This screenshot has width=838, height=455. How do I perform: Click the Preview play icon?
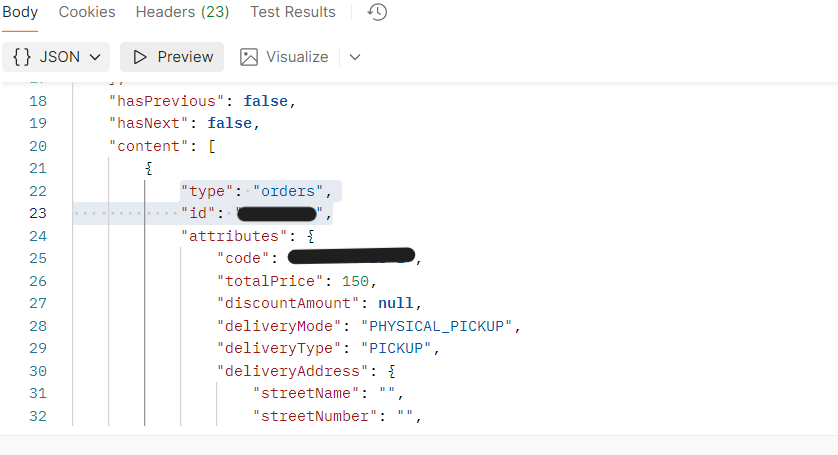[140, 57]
